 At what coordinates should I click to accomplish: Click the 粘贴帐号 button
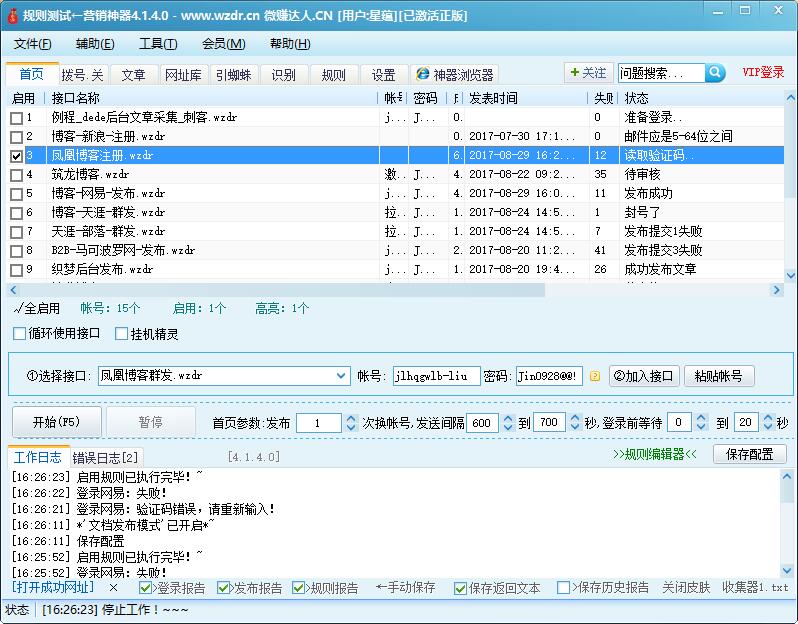718,376
